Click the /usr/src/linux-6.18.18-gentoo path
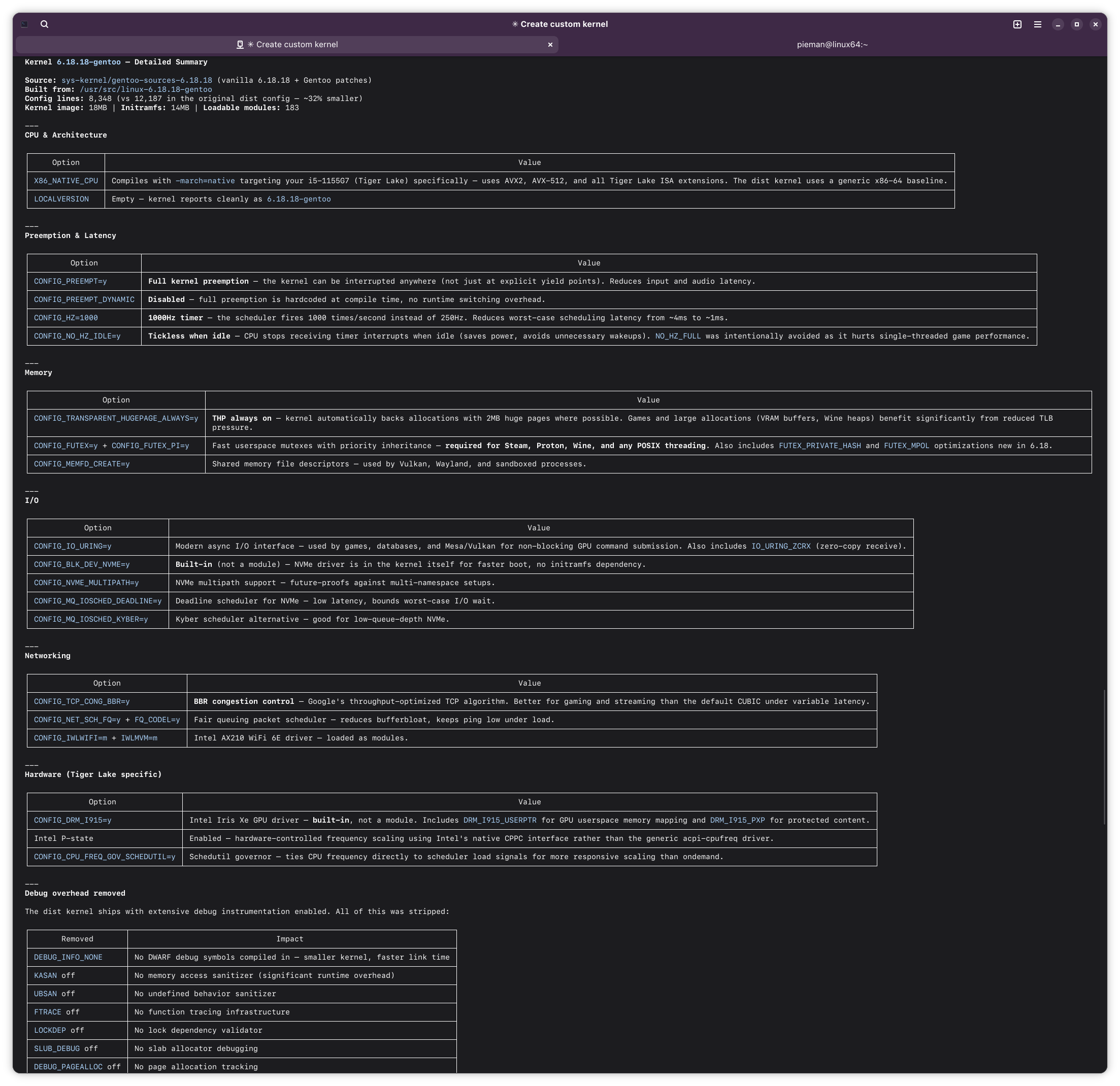Screen dimensions: 1120x1086 (146, 90)
